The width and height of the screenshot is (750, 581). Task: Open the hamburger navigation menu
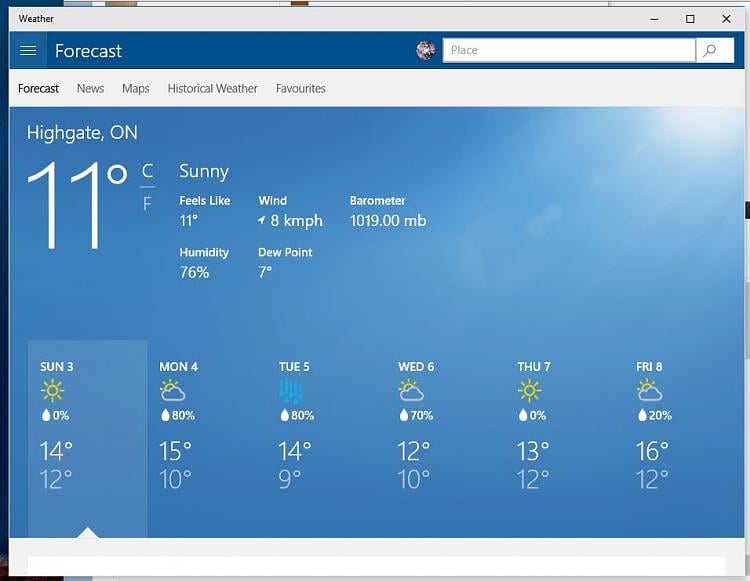click(x=28, y=50)
